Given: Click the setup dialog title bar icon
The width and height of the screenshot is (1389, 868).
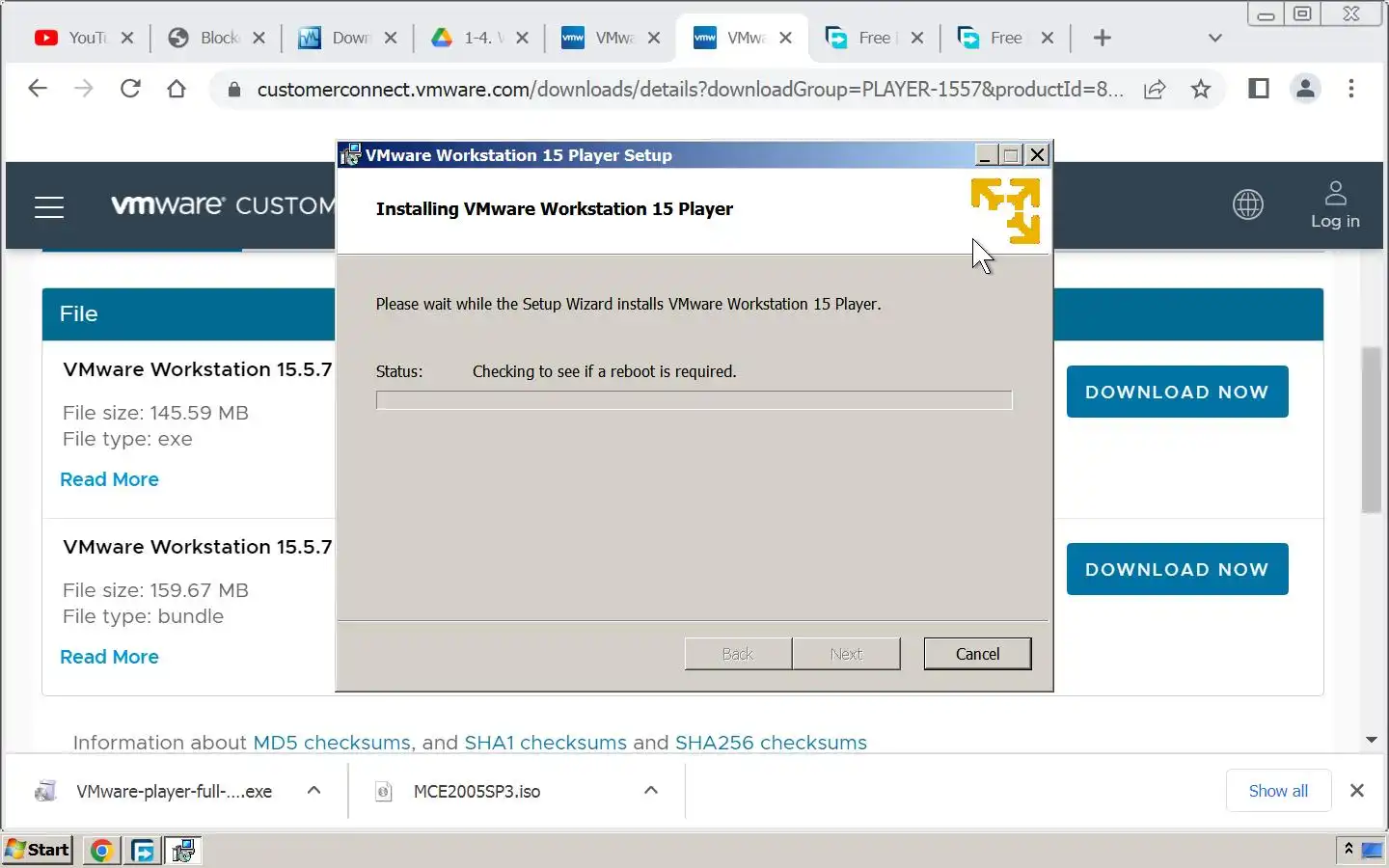Looking at the screenshot, I should [x=350, y=154].
